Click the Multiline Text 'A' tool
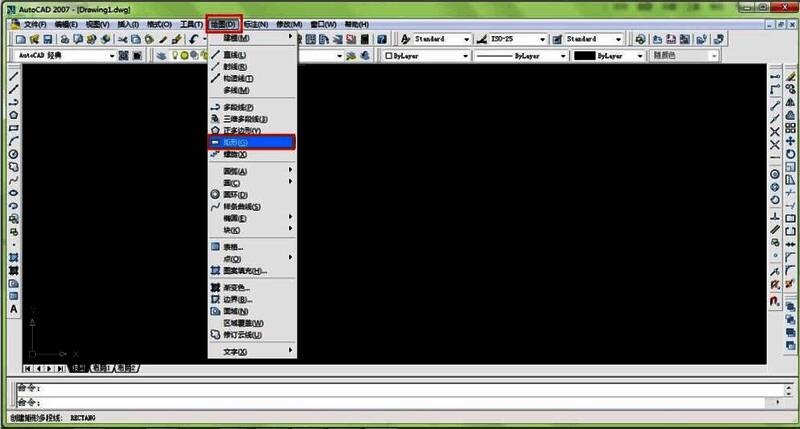 pos(14,309)
